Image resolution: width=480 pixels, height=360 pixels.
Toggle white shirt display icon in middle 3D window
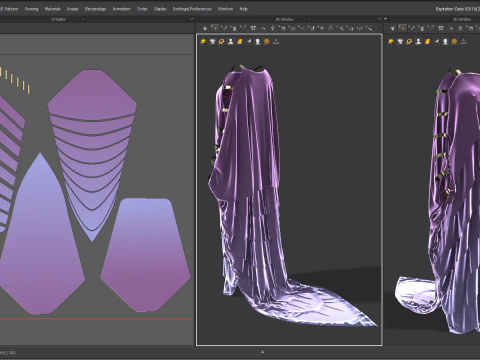pos(212,42)
